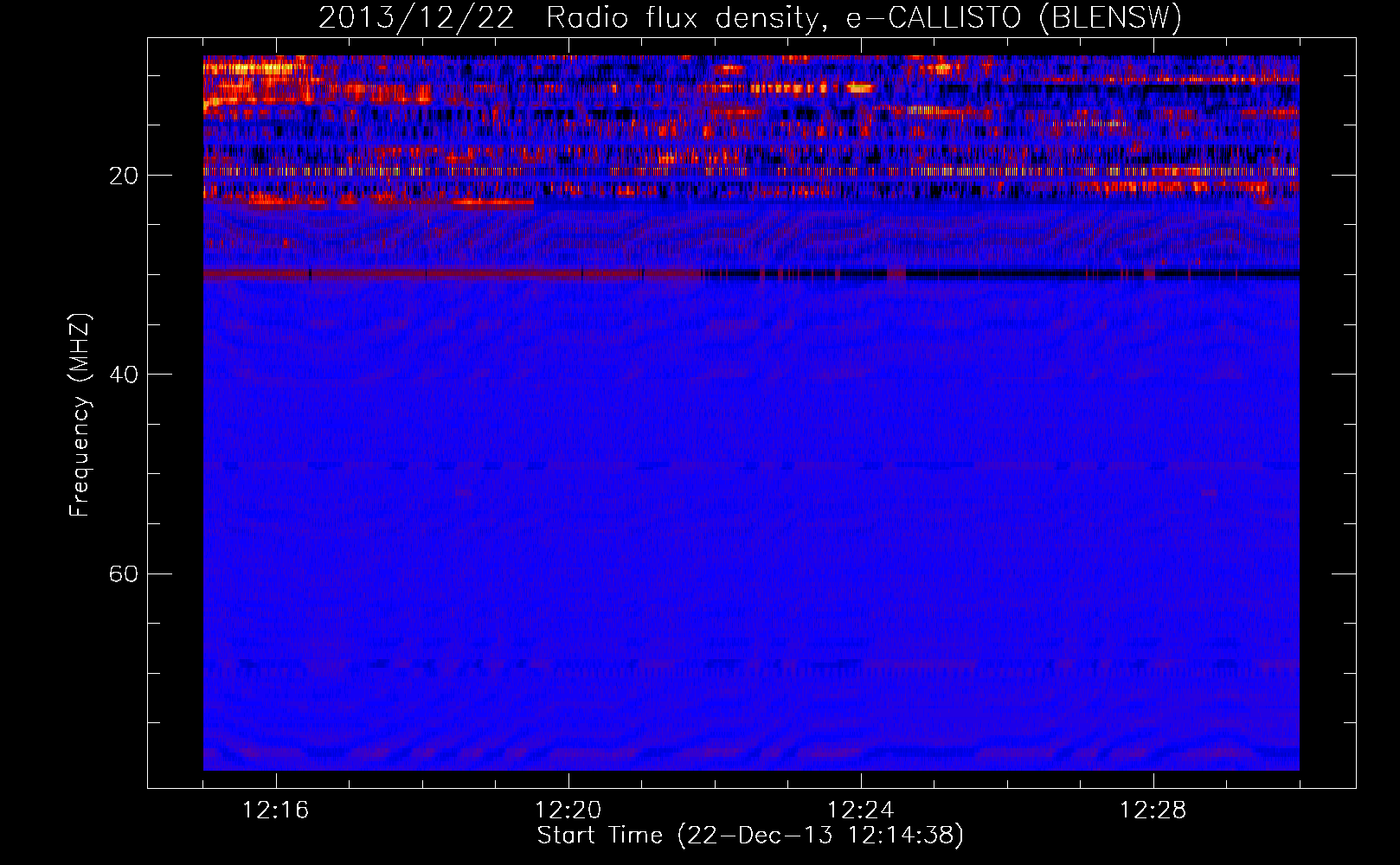The height and width of the screenshot is (865, 1400).
Task: Click the 12:28 time tick label
Action: click(x=1153, y=811)
